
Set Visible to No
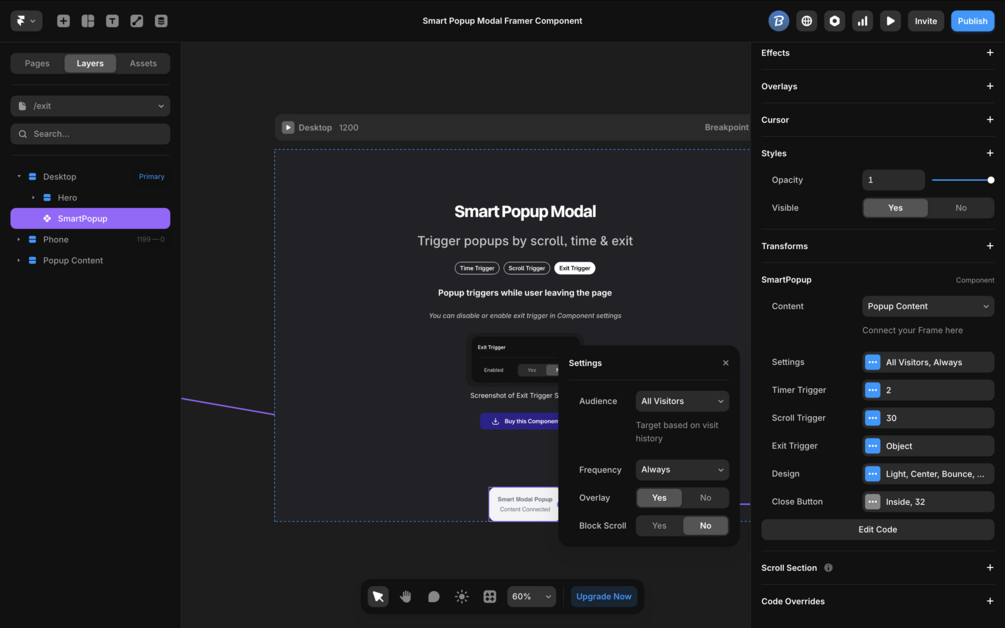click(x=961, y=208)
